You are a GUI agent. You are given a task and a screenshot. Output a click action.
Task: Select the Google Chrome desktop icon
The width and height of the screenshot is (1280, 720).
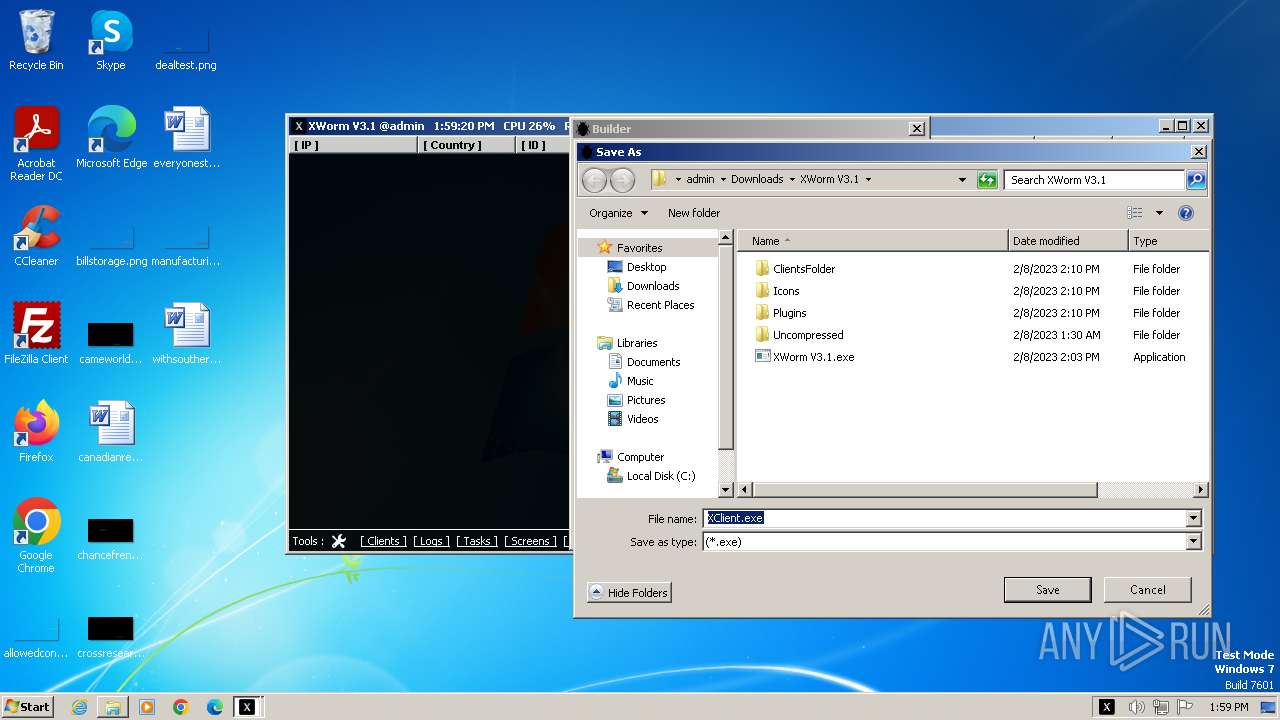pos(36,536)
